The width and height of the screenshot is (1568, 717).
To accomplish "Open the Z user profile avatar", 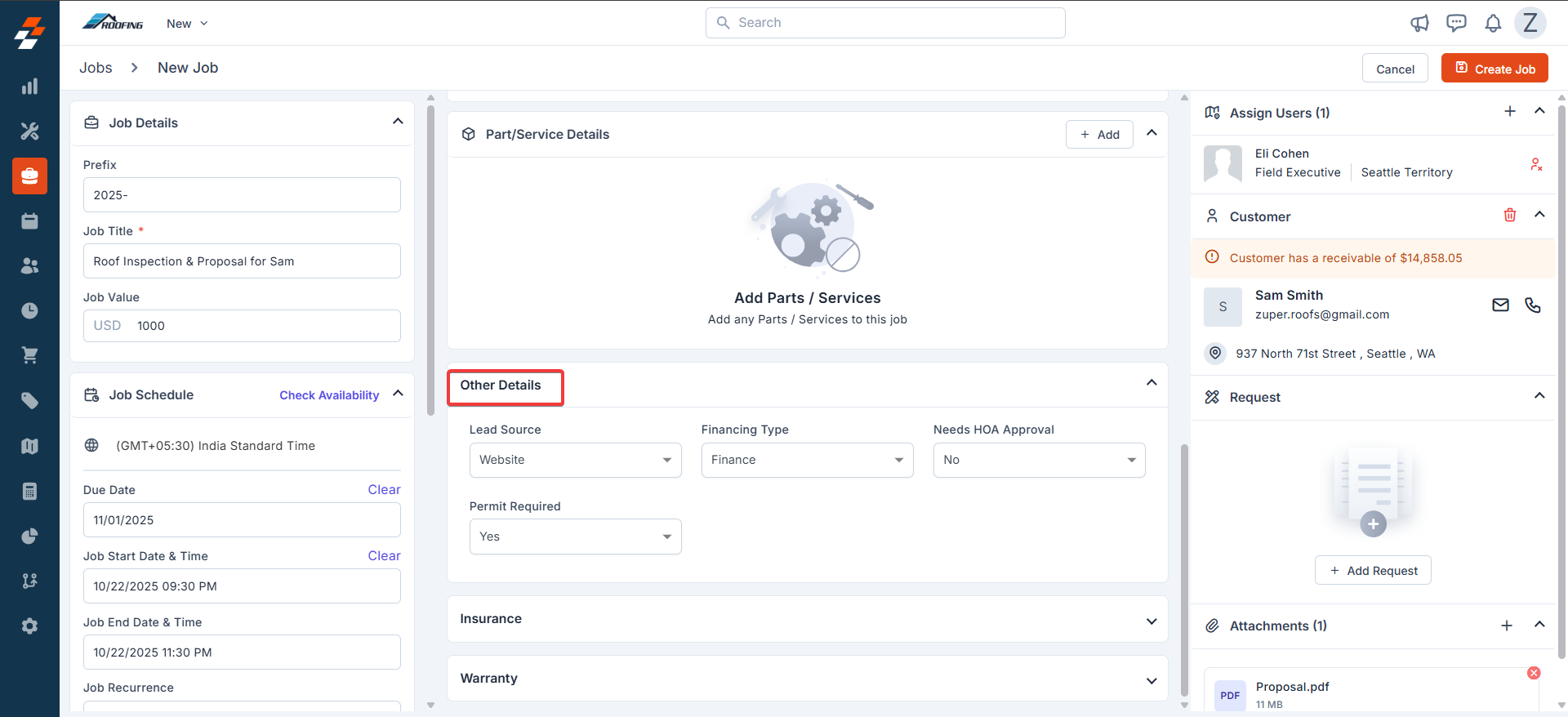I will pyautogui.click(x=1530, y=23).
